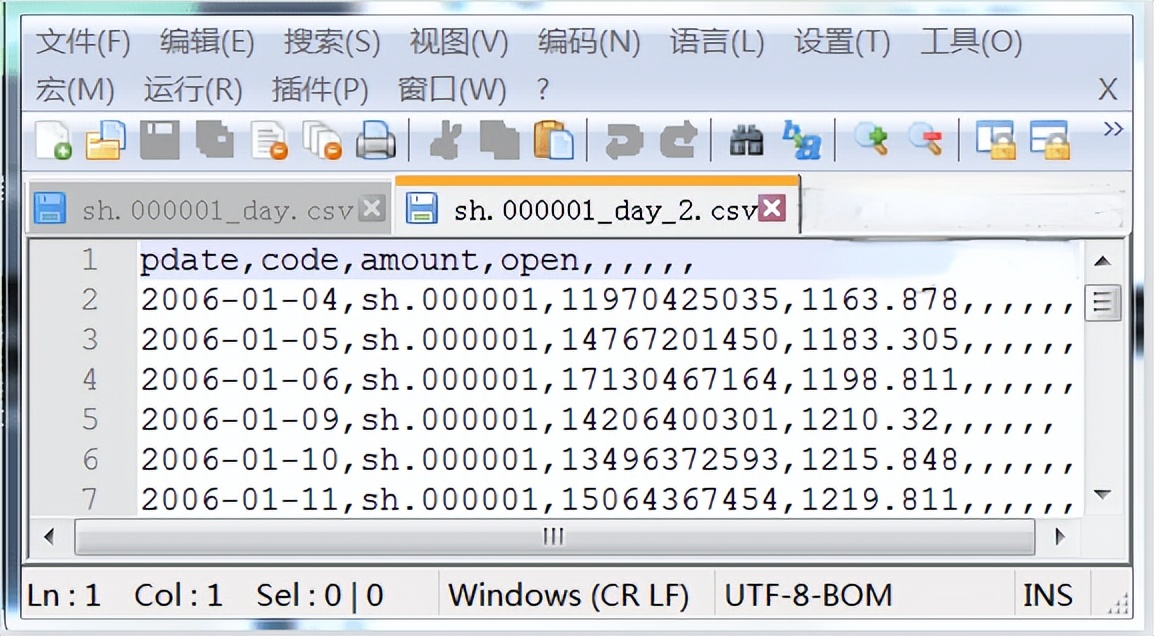This screenshot has height=636, width=1154.
Task: Open the 搜索(S) menu
Action: pos(332,42)
